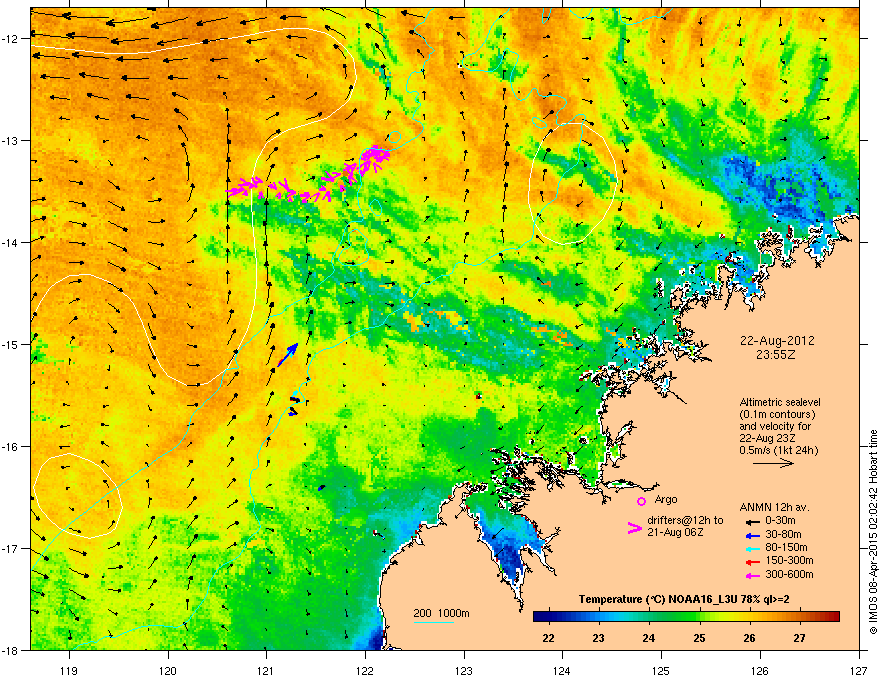This screenshot has height=680, width=880.
Task: Click the colorbar tick label 22
Action: pyautogui.click(x=548, y=638)
